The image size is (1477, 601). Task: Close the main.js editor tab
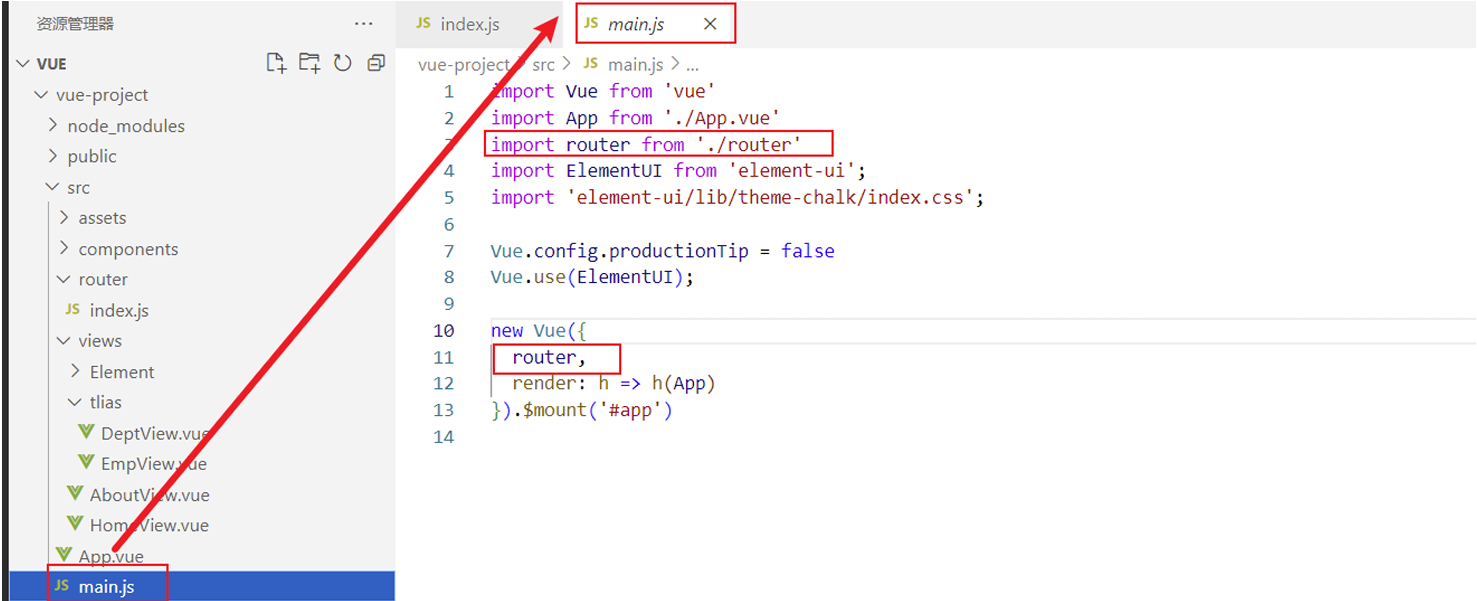[x=710, y=24]
